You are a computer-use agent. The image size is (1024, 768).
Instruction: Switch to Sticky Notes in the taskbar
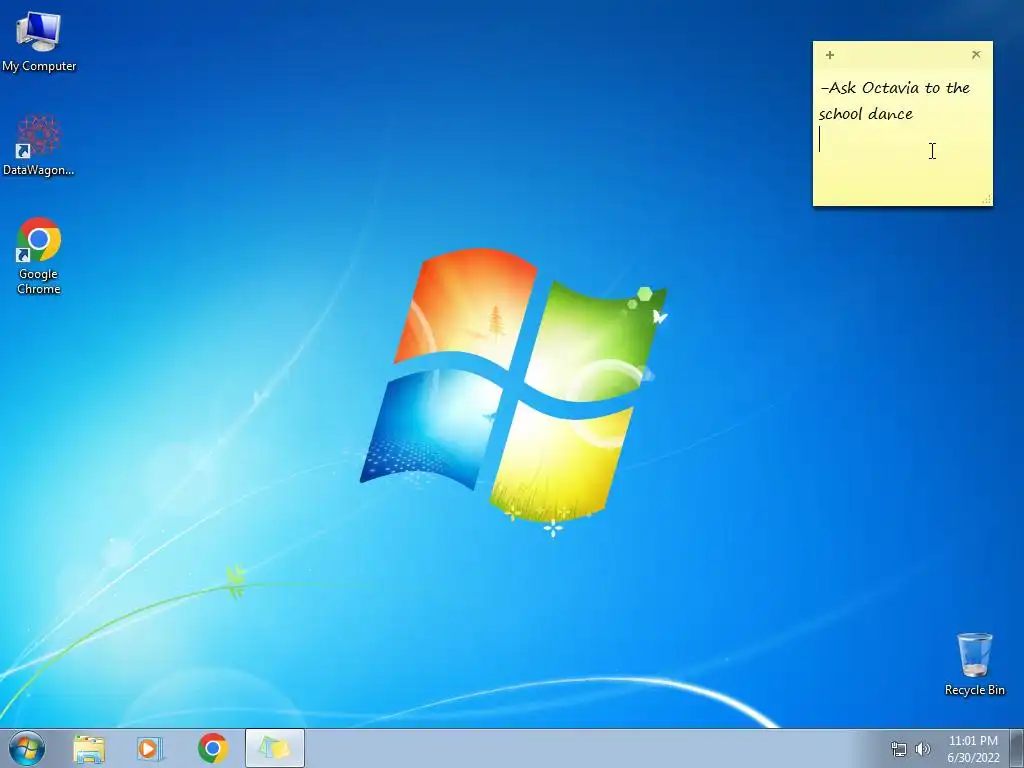[x=275, y=748]
